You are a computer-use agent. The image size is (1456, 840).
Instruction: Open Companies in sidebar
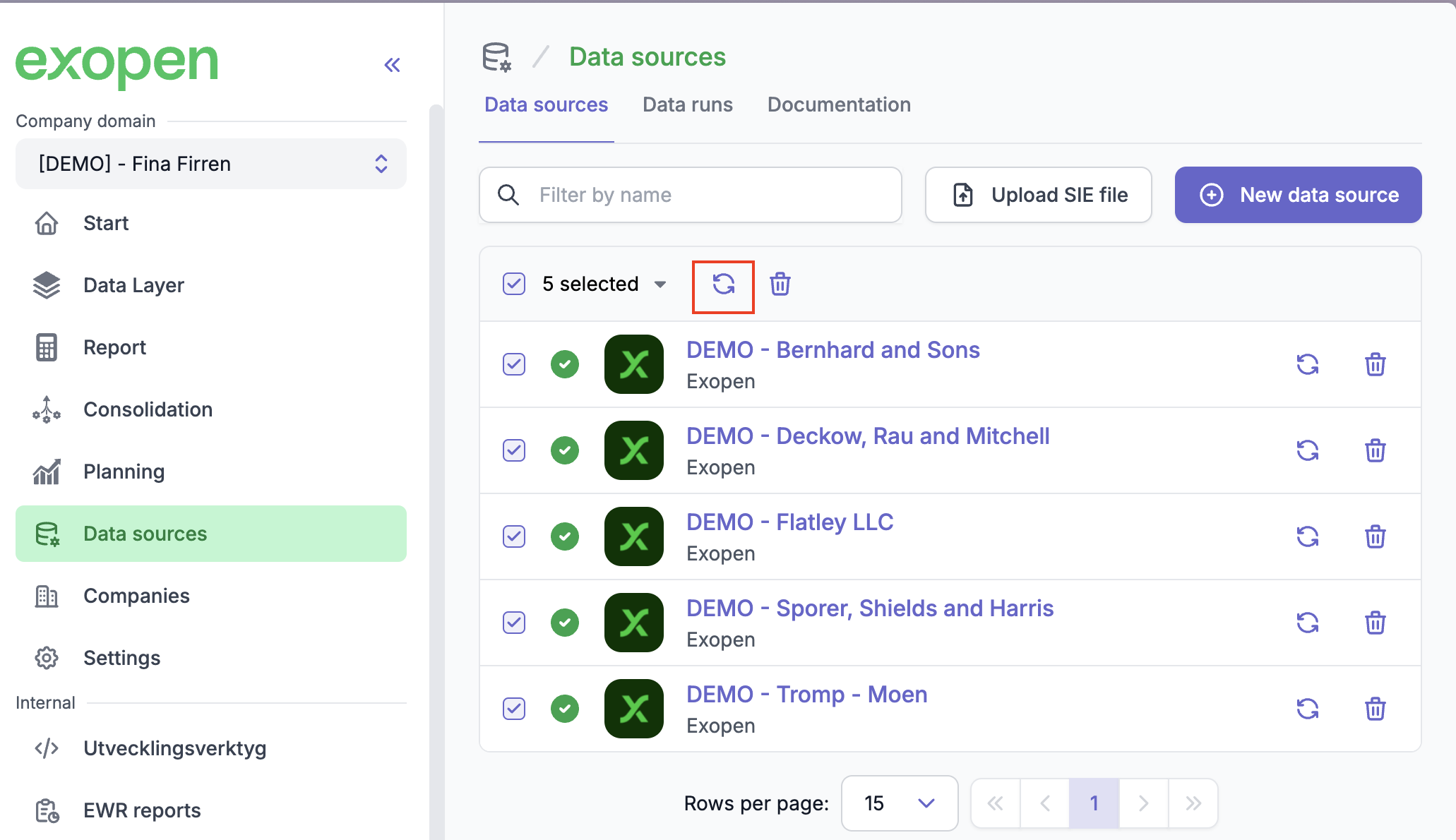211,596
